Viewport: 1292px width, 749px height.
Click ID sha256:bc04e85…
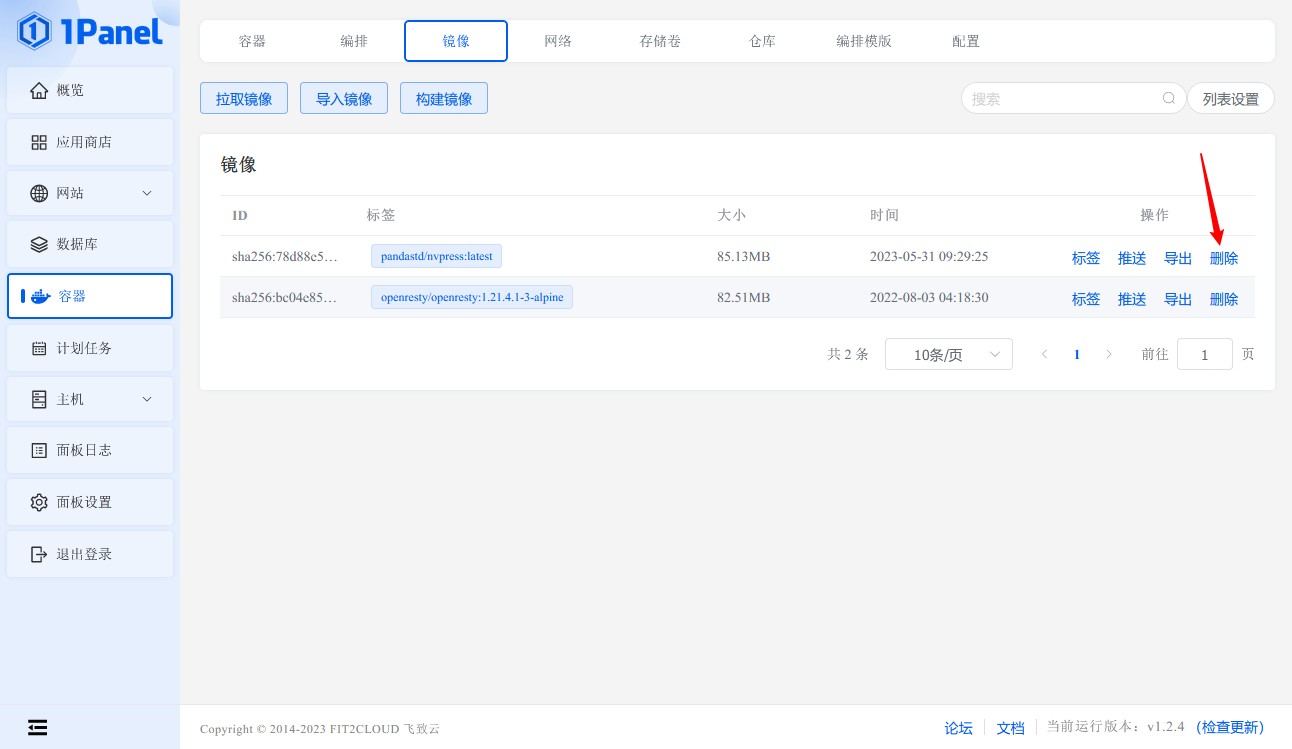(x=284, y=298)
